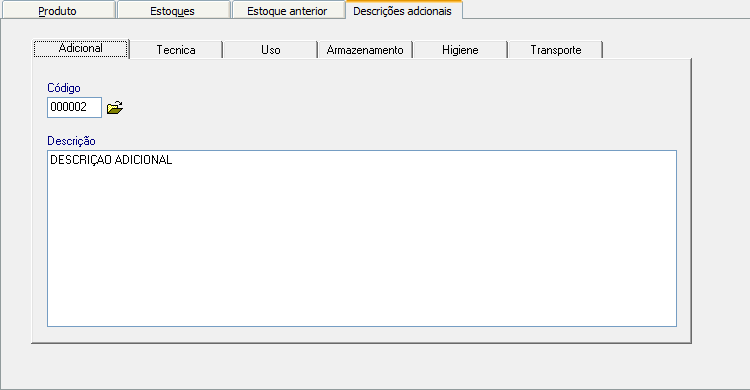The width and height of the screenshot is (750, 390).
Task: Switch to the Uso sub-tab
Action: click(271, 50)
